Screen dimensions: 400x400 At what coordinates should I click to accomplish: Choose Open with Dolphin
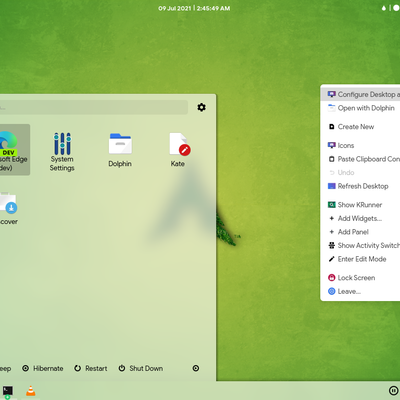tap(360, 108)
